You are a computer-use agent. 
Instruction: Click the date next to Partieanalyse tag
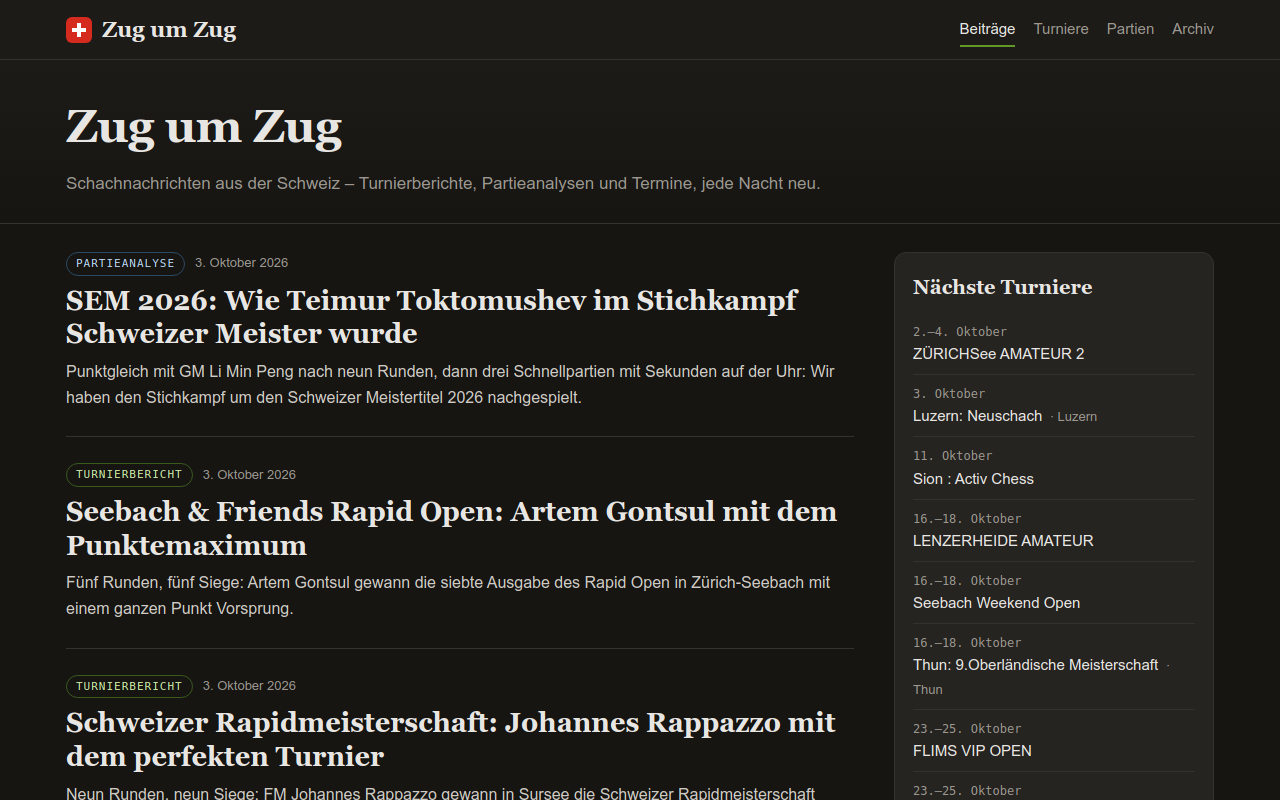(x=241, y=263)
